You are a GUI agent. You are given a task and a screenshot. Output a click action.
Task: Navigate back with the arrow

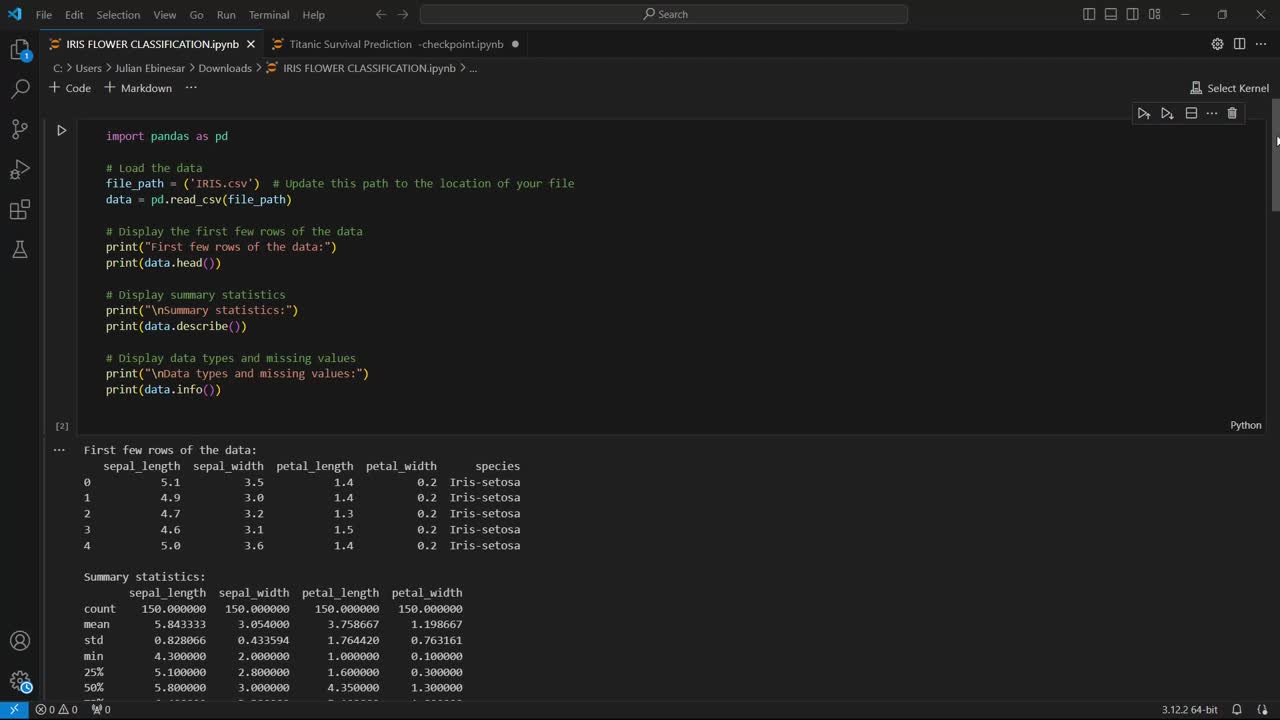381,14
